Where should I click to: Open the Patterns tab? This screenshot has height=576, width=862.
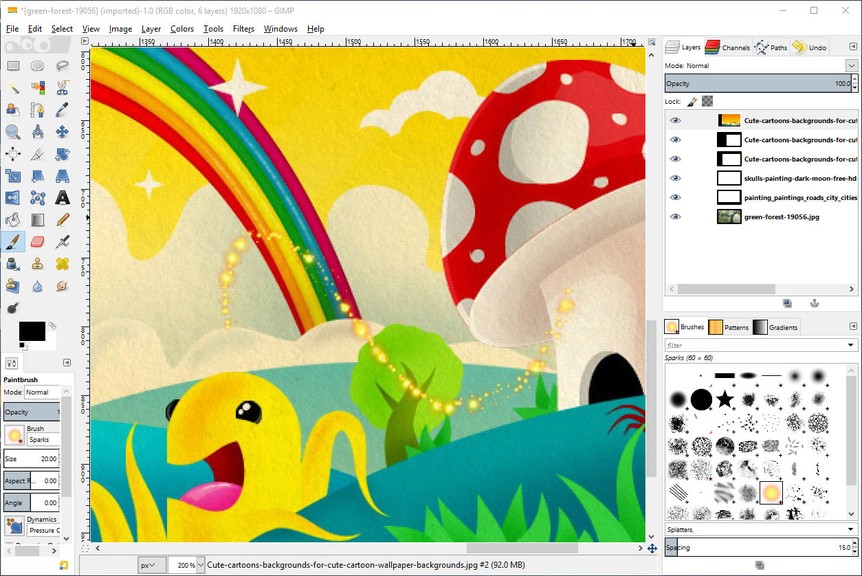tap(727, 327)
